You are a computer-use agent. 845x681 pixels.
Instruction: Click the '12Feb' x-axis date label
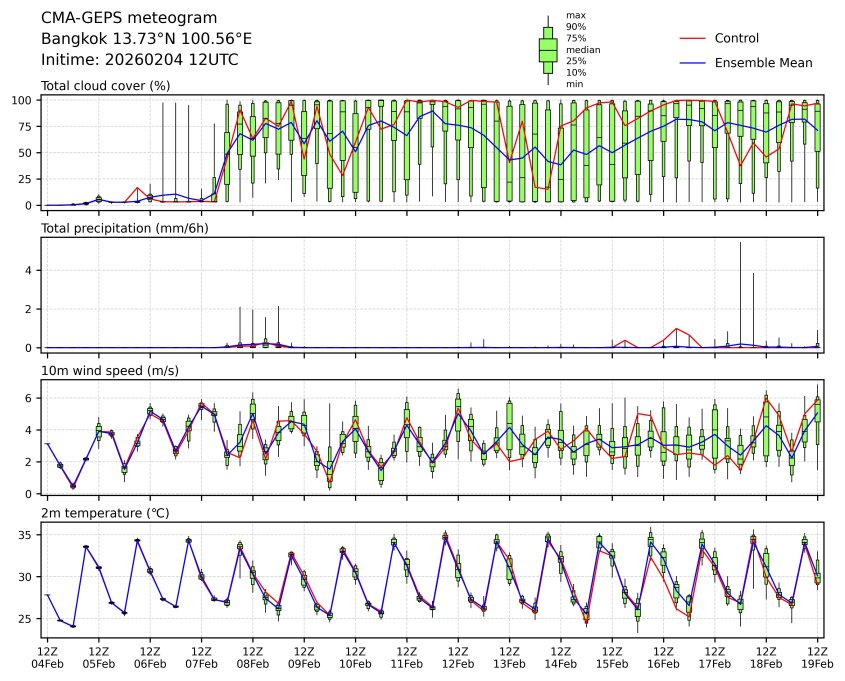(458, 664)
